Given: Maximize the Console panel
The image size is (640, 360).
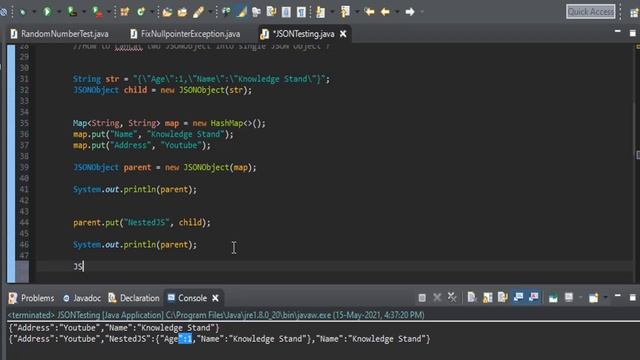Looking at the screenshot, I should [x=633, y=297].
